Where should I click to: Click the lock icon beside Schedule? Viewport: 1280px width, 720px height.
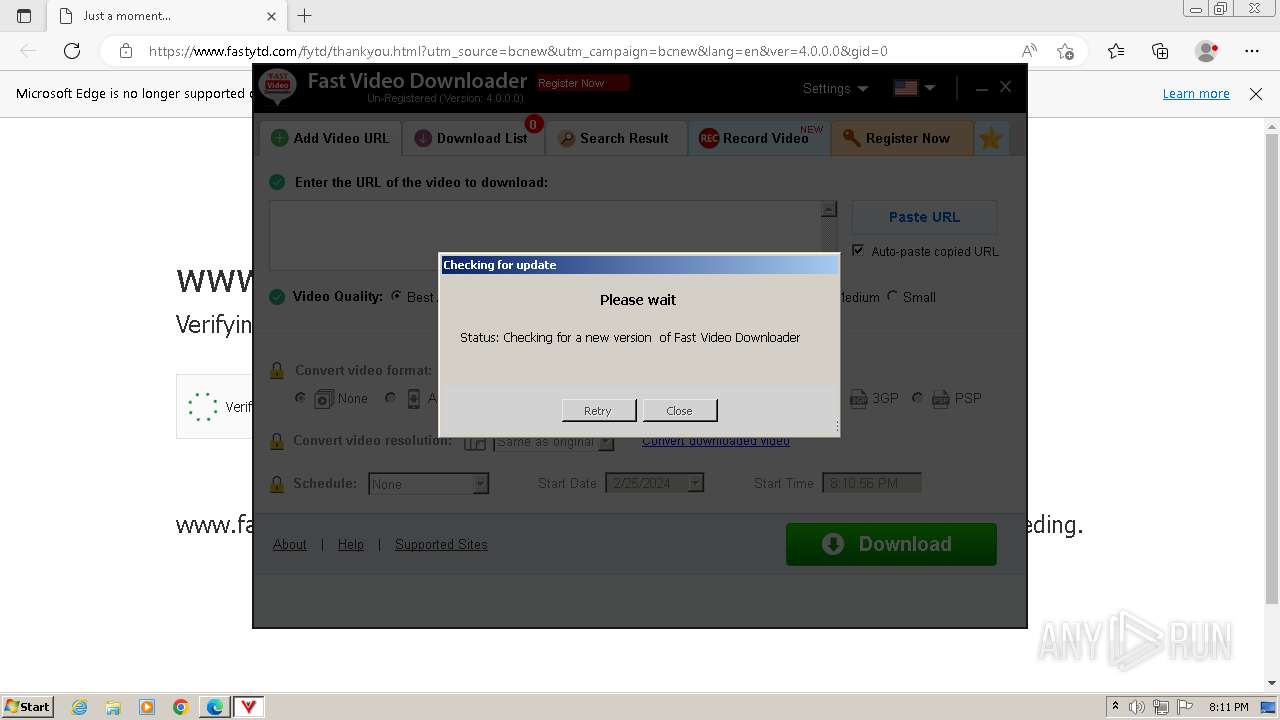coord(277,484)
